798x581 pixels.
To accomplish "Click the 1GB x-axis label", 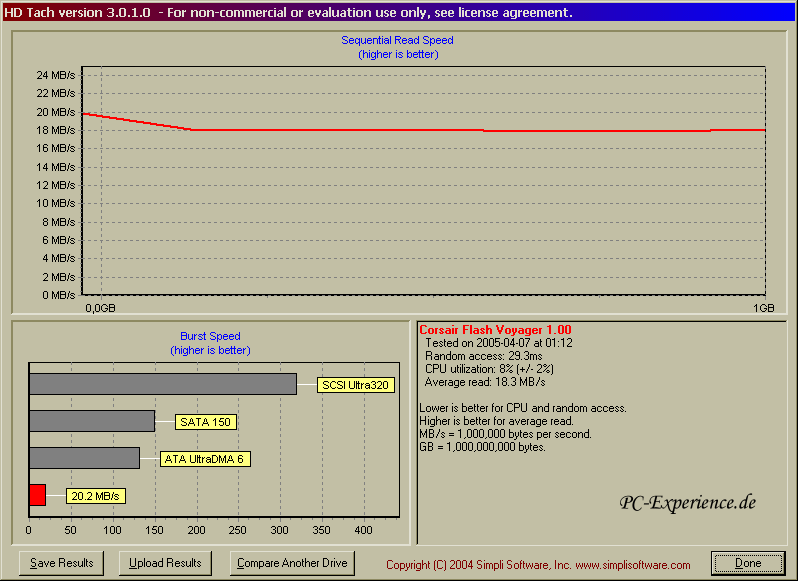I will click(x=763, y=308).
